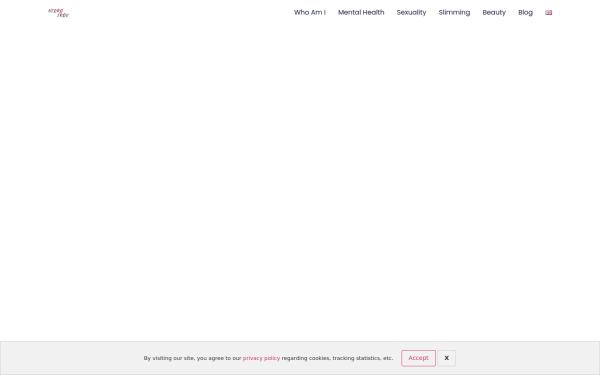The image size is (600, 375).
Task: Open the privacy policy link
Action: click(261, 358)
